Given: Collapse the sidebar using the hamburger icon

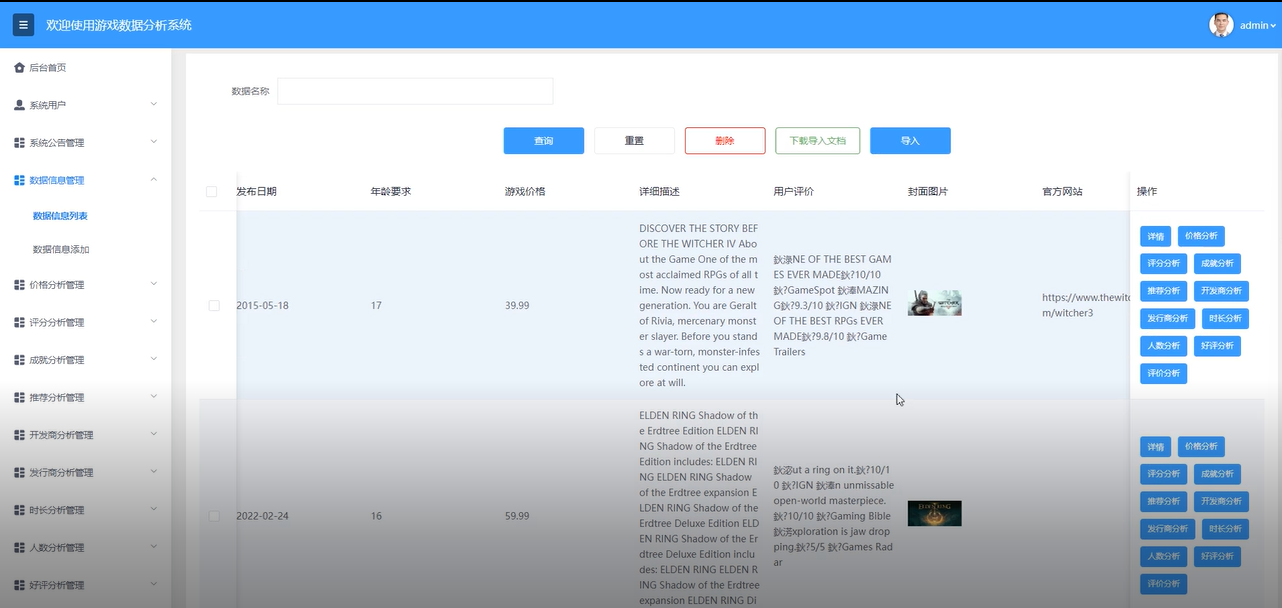Looking at the screenshot, I should coord(23,24).
